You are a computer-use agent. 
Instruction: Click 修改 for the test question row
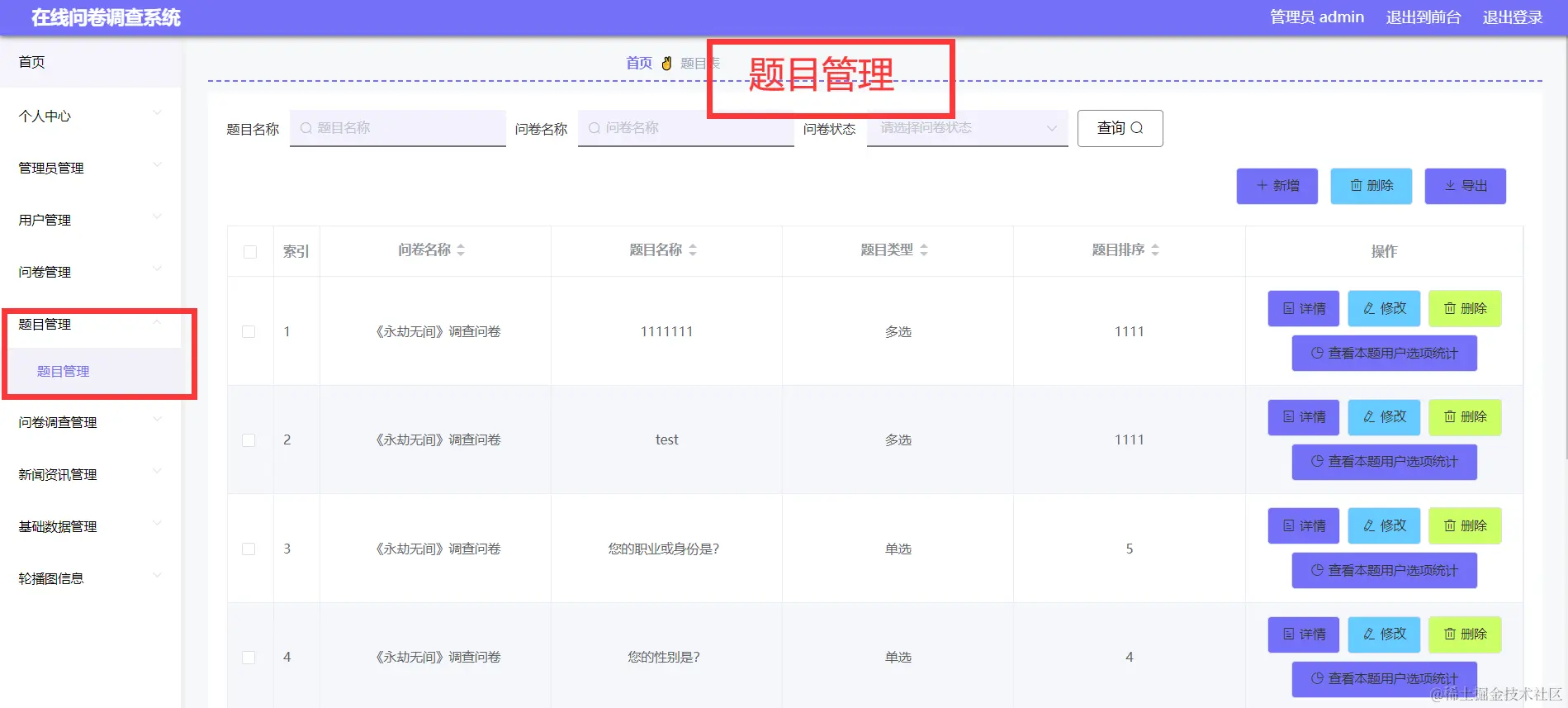pos(1384,417)
